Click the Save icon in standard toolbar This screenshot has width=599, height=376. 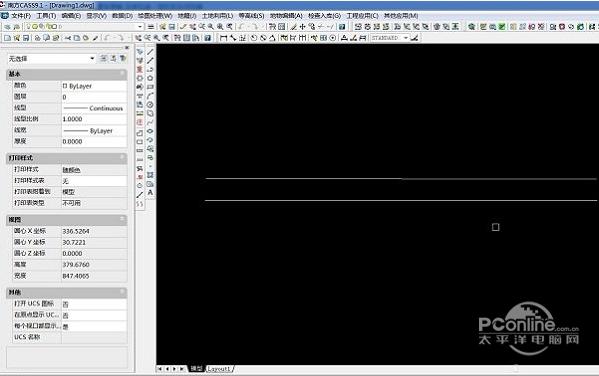26,38
